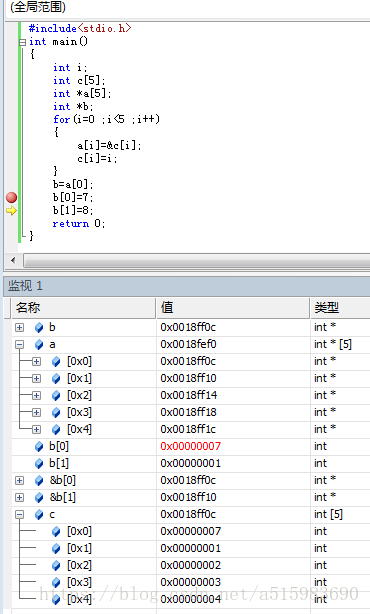Click variable icon of c's [0x0] row
The width and height of the screenshot is (370, 614).
(x=56, y=531)
